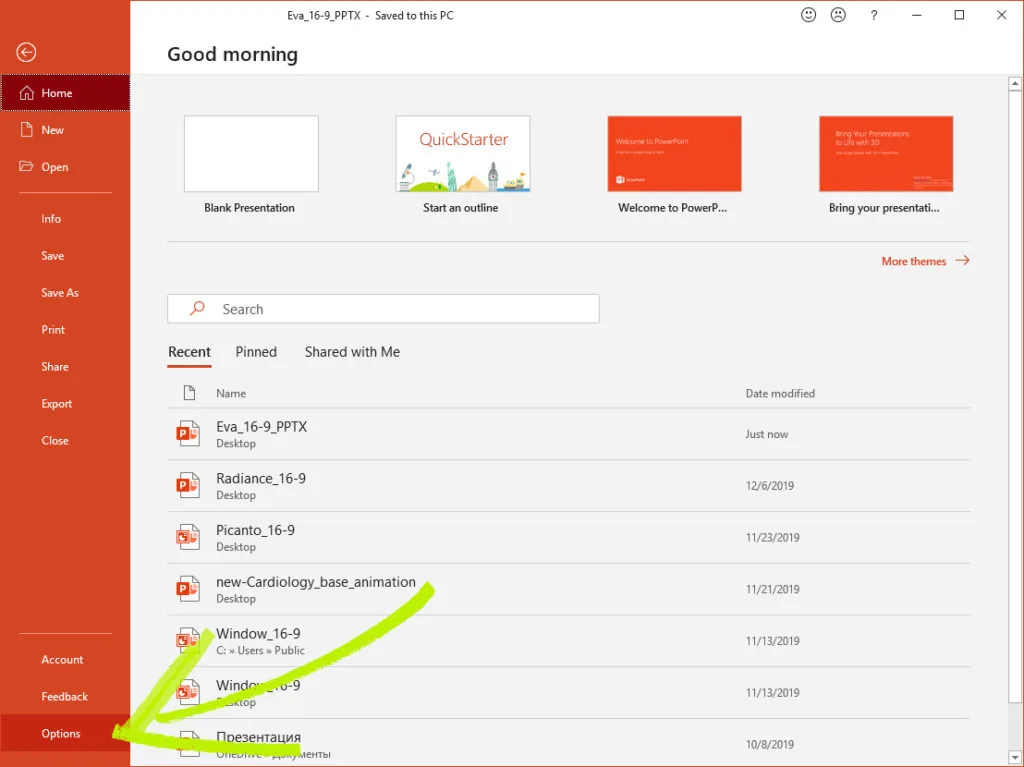Open Radiance_16-9 file name
This screenshot has width=1024, height=767.
(x=261, y=478)
